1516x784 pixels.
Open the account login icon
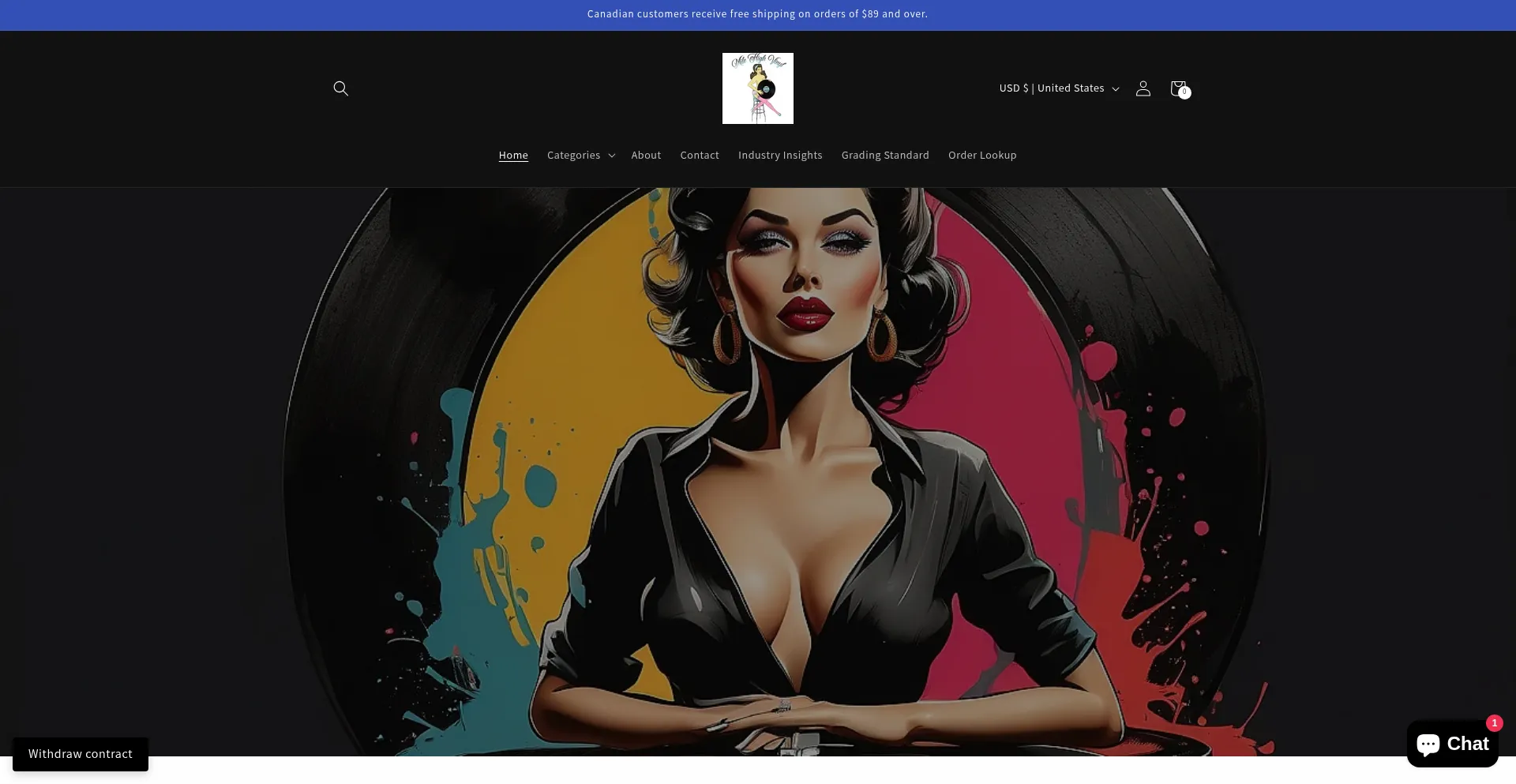pyautogui.click(x=1143, y=88)
